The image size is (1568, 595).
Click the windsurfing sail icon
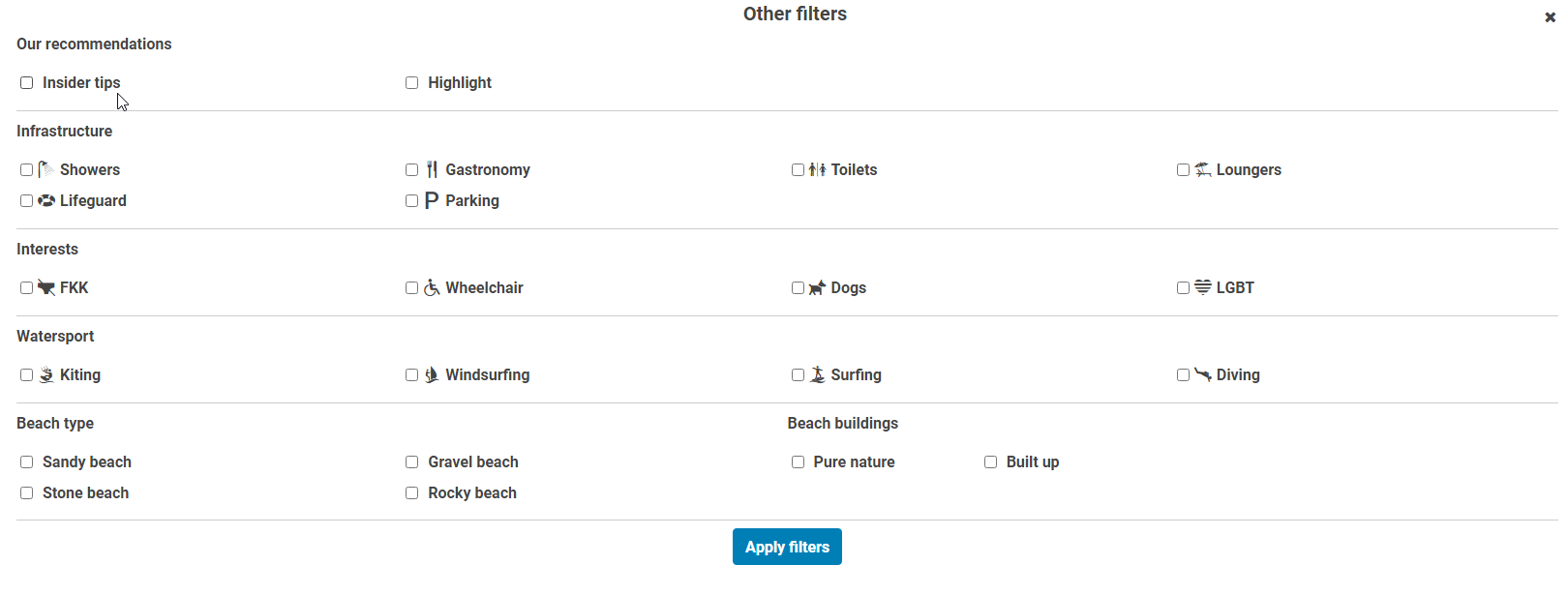point(432,374)
